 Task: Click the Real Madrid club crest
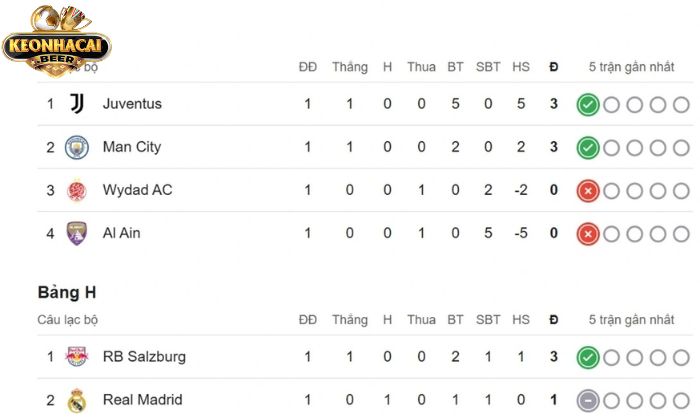point(77,401)
